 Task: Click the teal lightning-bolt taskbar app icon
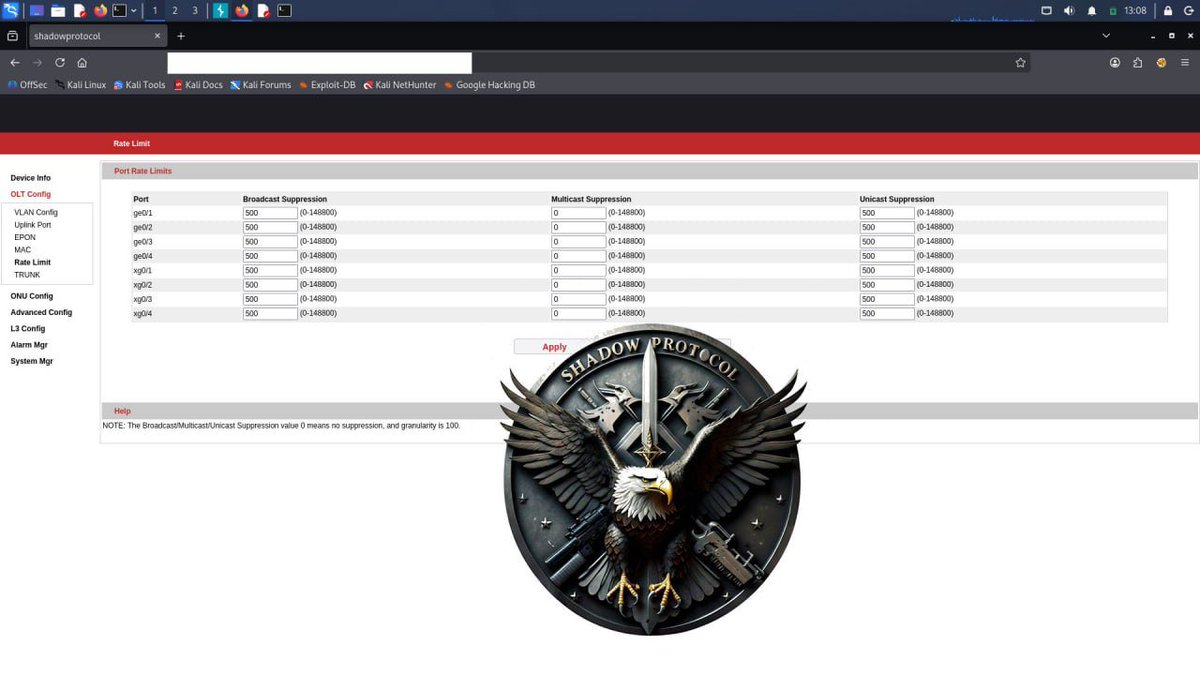point(220,10)
